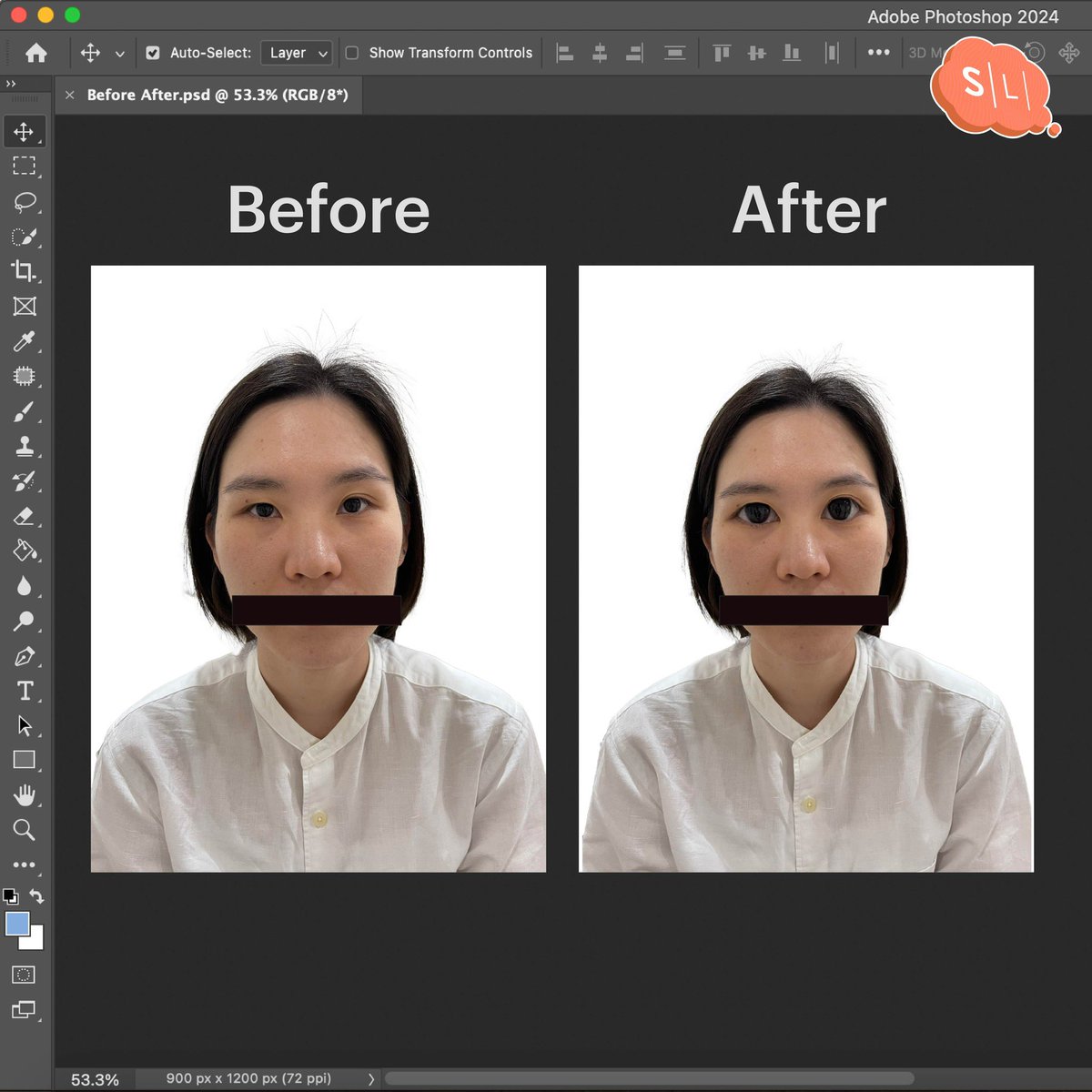
Task: Click the Align left edges icon
Action: (564, 53)
